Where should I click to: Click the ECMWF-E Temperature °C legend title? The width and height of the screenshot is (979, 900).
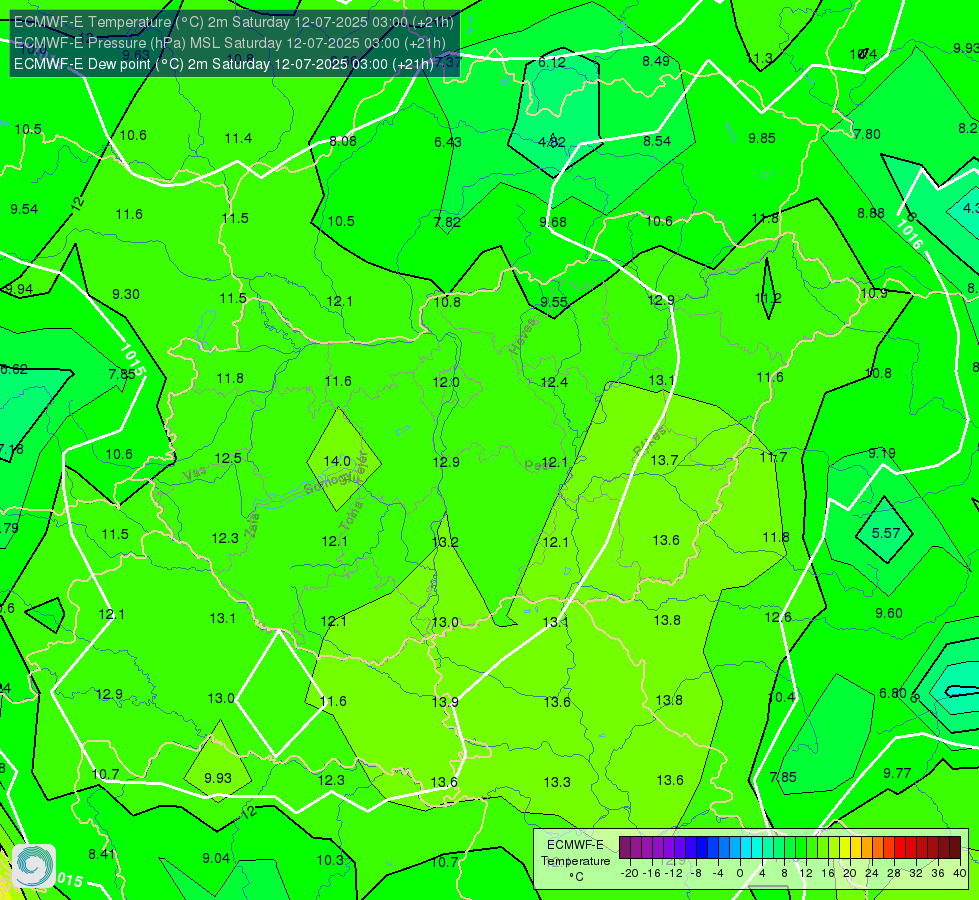tap(575, 861)
